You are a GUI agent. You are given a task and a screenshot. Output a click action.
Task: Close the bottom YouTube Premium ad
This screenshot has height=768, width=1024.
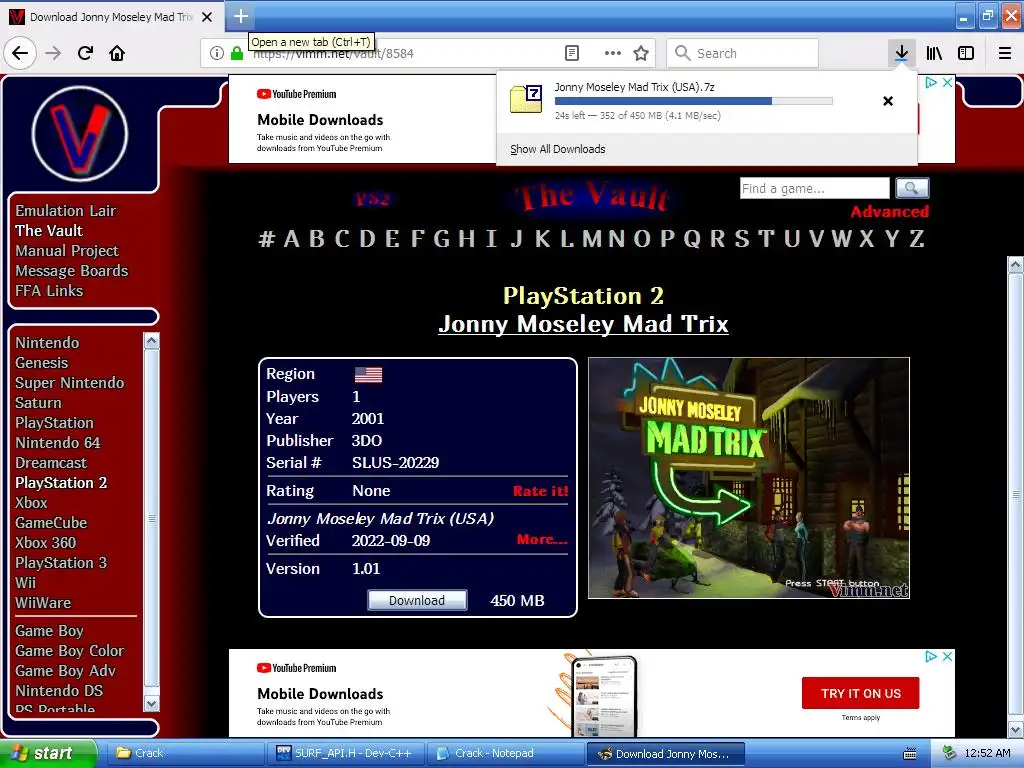(947, 656)
